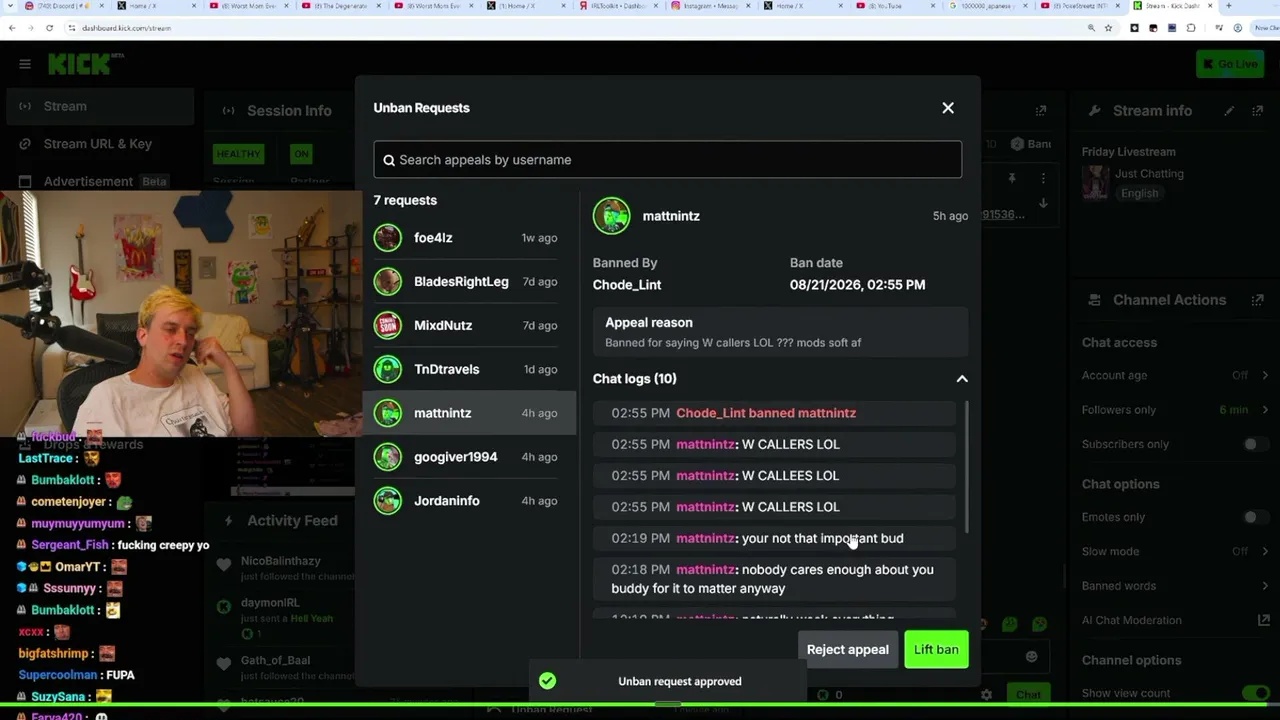Open a new browser tab with plus button

click(x=1229, y=6)
